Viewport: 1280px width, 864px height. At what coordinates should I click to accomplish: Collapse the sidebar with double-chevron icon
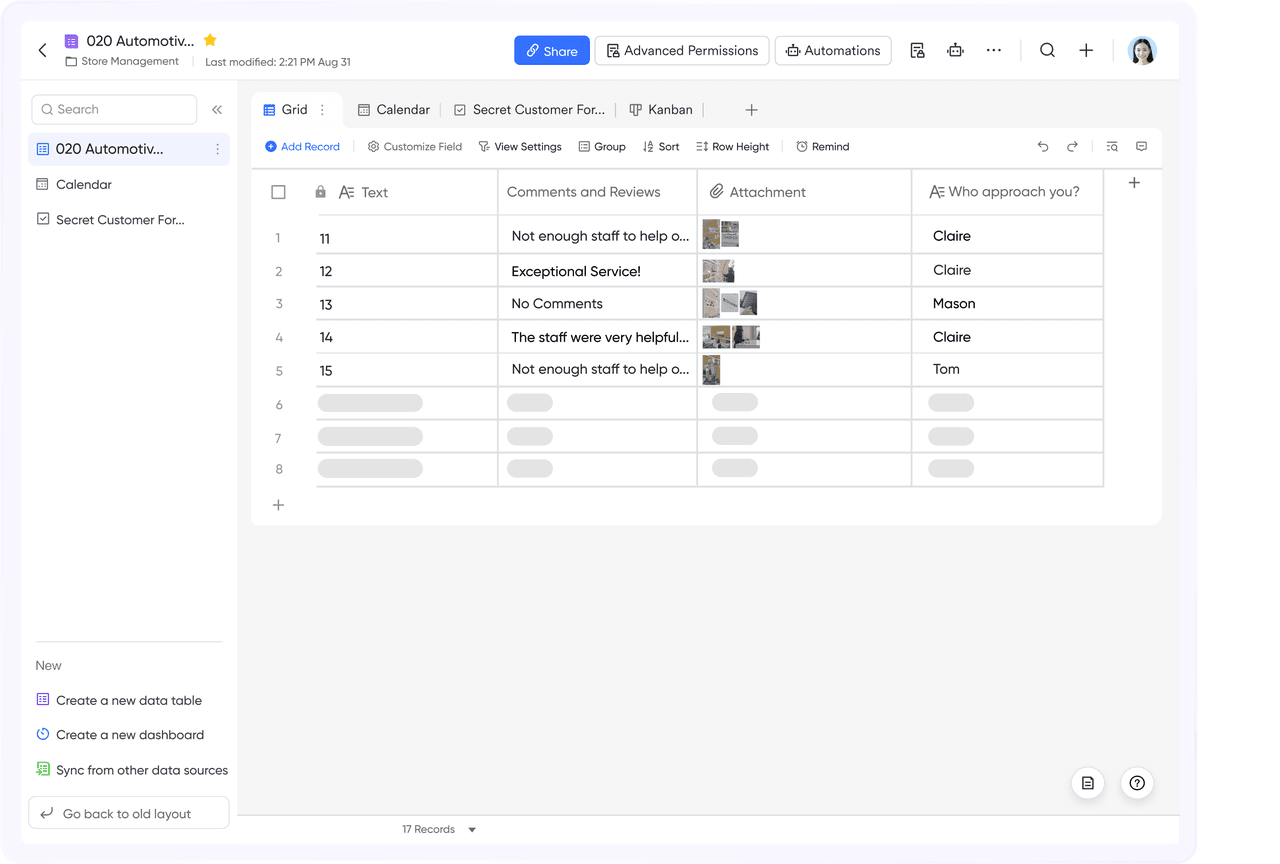tap(217, 110)
